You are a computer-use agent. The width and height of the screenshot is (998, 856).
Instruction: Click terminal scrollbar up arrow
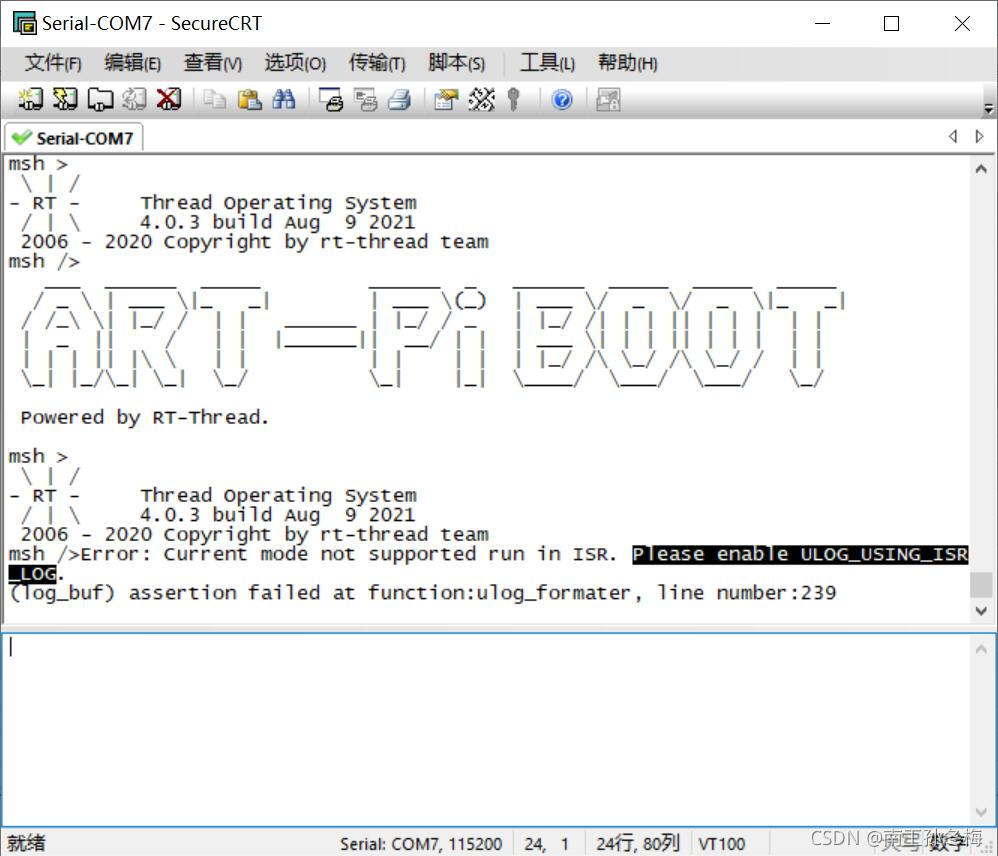click(x=981, y=169)
